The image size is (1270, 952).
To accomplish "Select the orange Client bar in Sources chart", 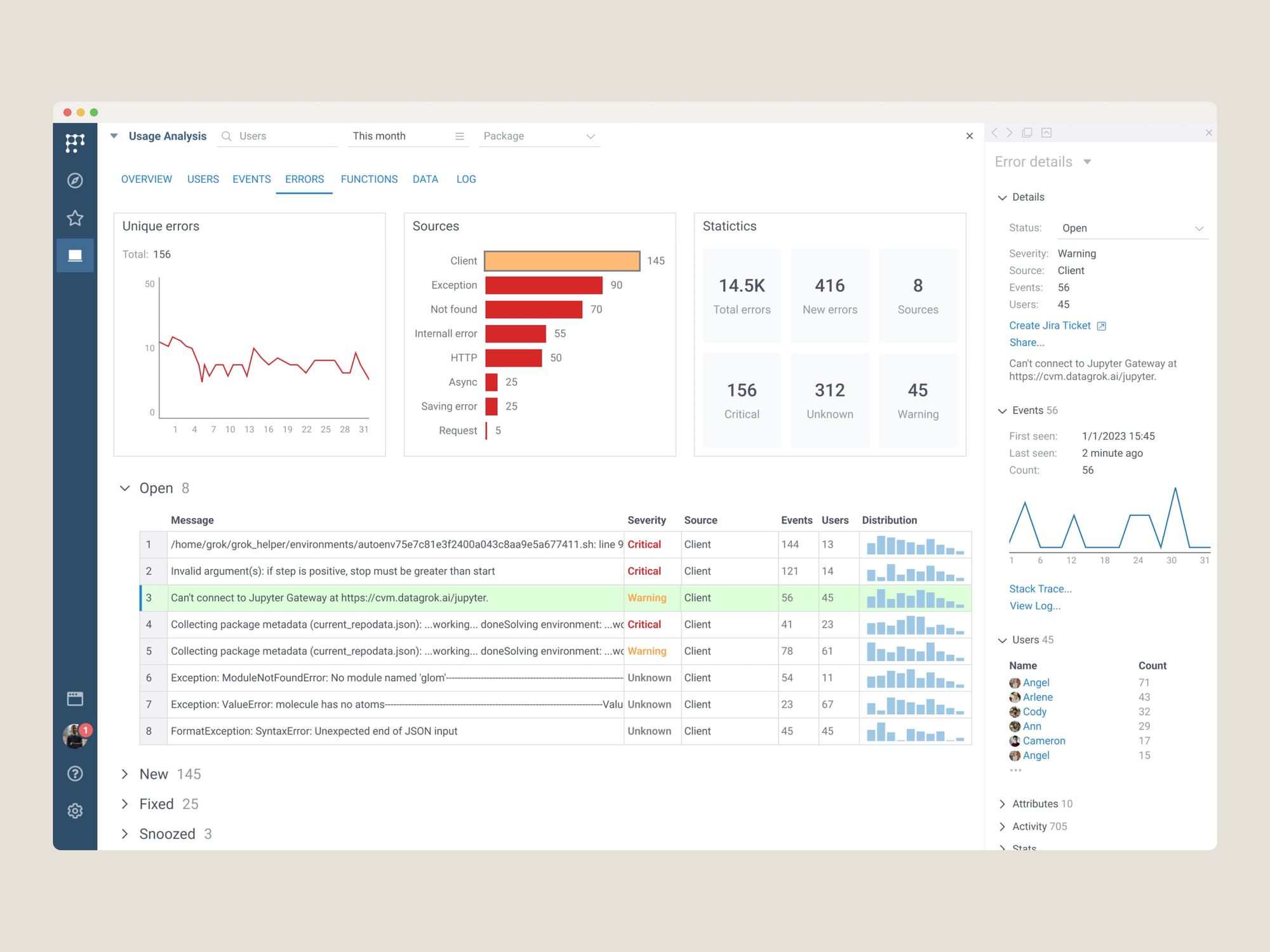I will point(562,261).
